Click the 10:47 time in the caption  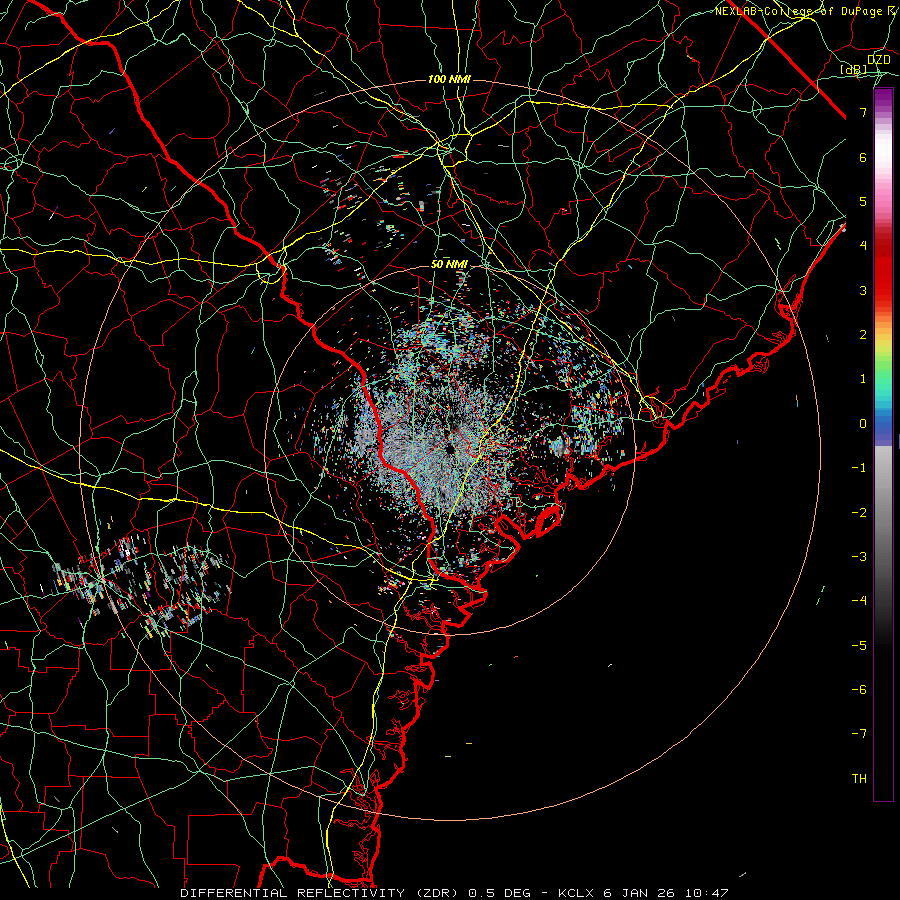[709, 893]
